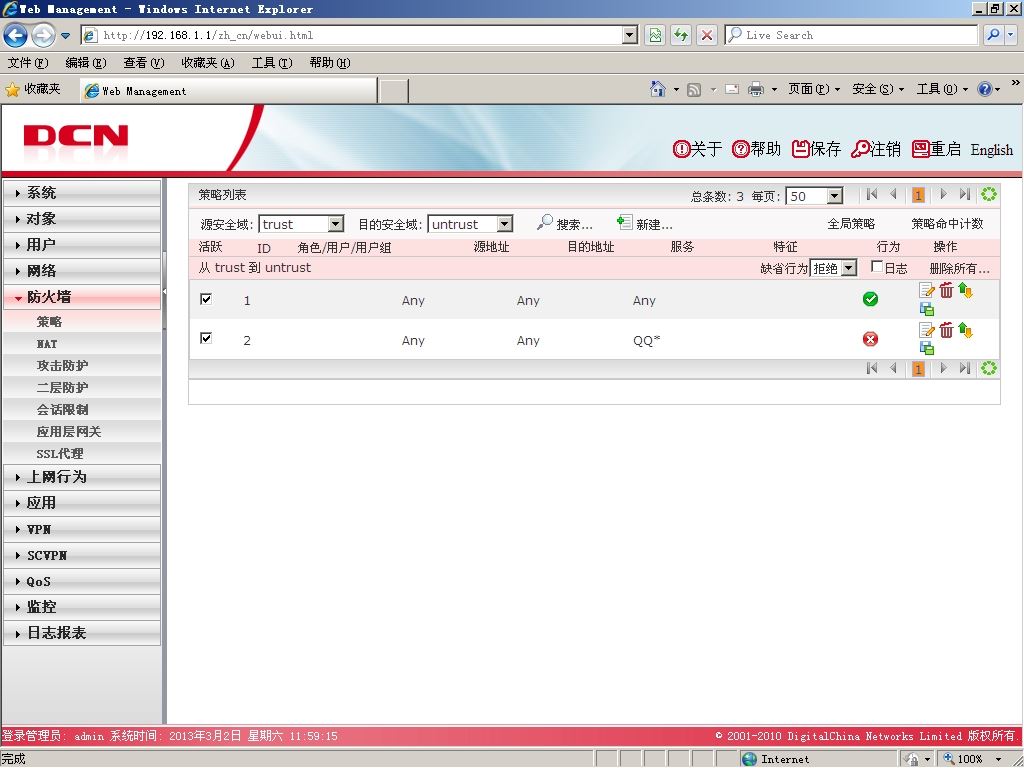This screenshot has width=1024, height=768.
Task: Enable the 日志 log checkbox
Action: tap(877, 266)
